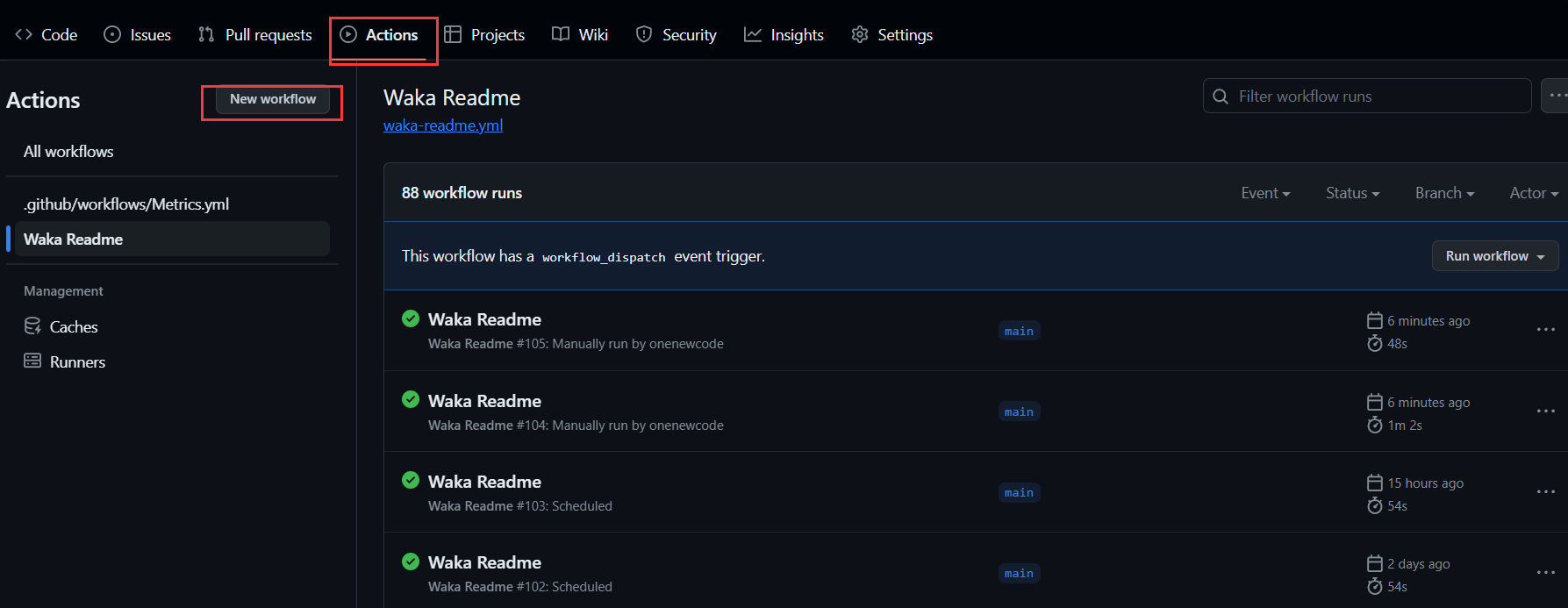The height and width of the screenshot is (608, 1568).
Task: Click main branch label on run #103
Action: point(1019,492)
